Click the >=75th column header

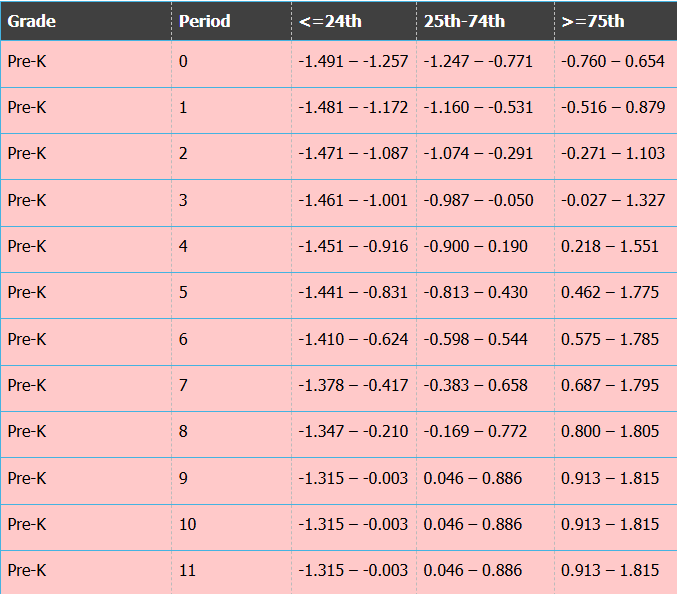(x=593, y=21)
